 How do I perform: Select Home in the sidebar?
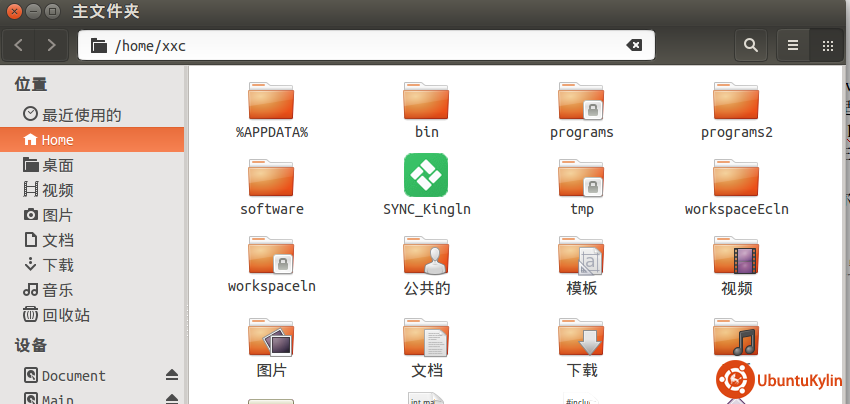click(x=57, y=140)
